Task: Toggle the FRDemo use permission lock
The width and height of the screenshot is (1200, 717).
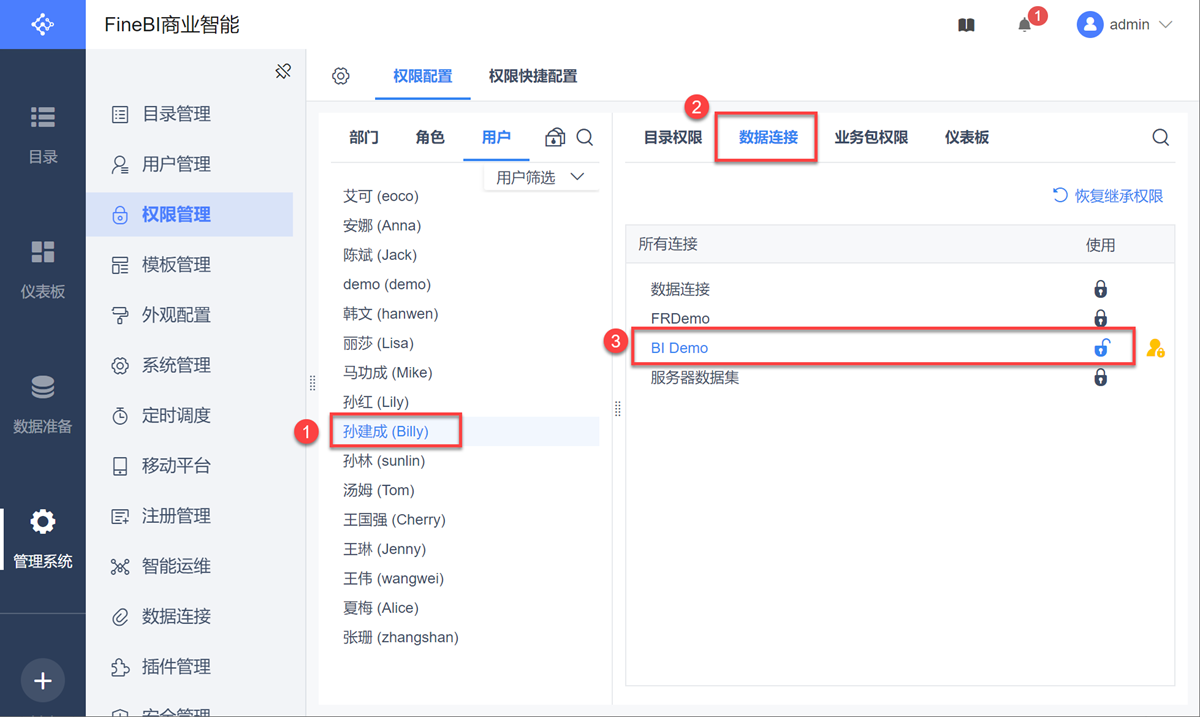Action: (1100, 319)
